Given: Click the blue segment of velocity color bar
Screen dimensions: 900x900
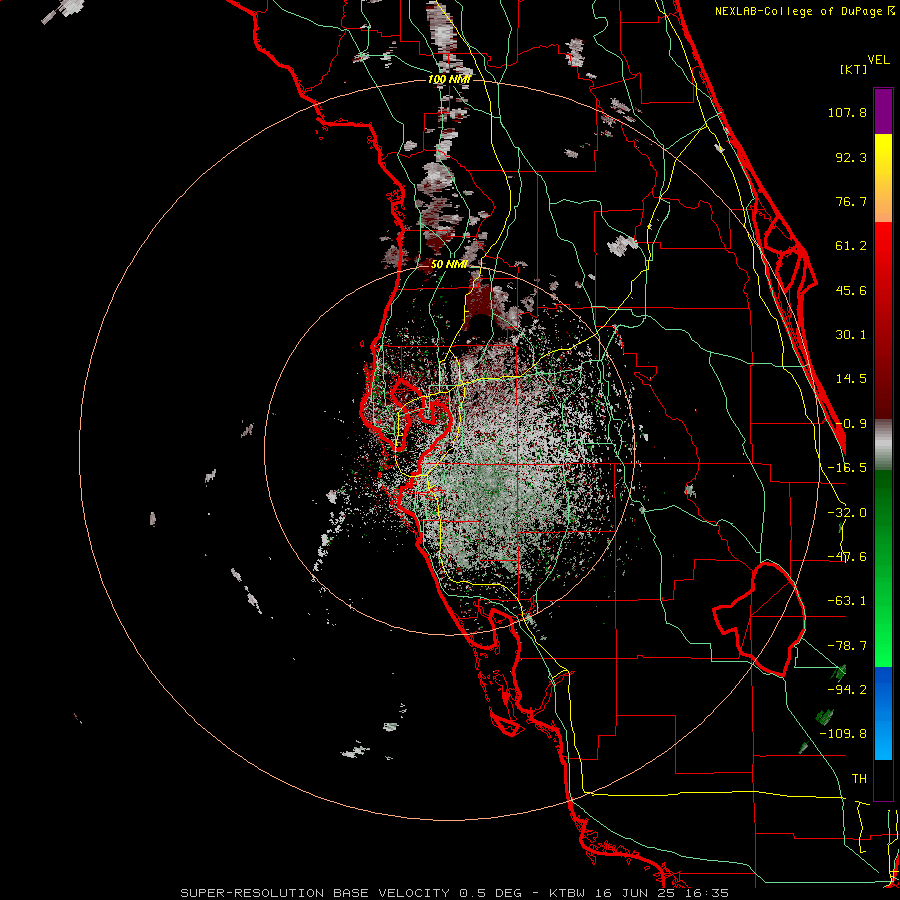Looking at the screenshot, I should tap(883, 713).
